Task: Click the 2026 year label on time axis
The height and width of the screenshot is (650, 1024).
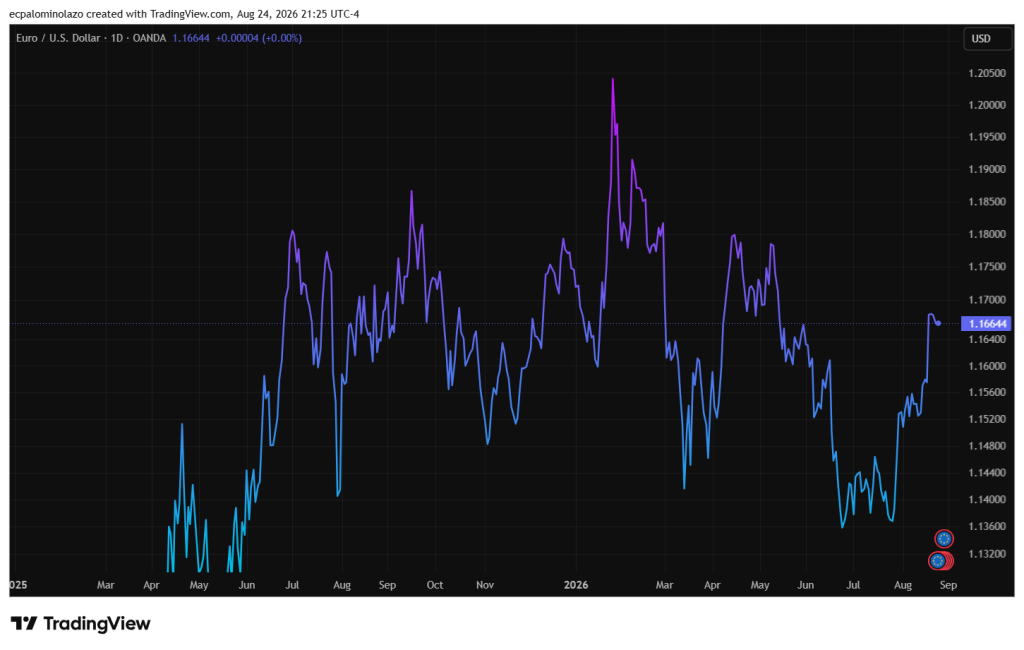Action: point(576,585)
